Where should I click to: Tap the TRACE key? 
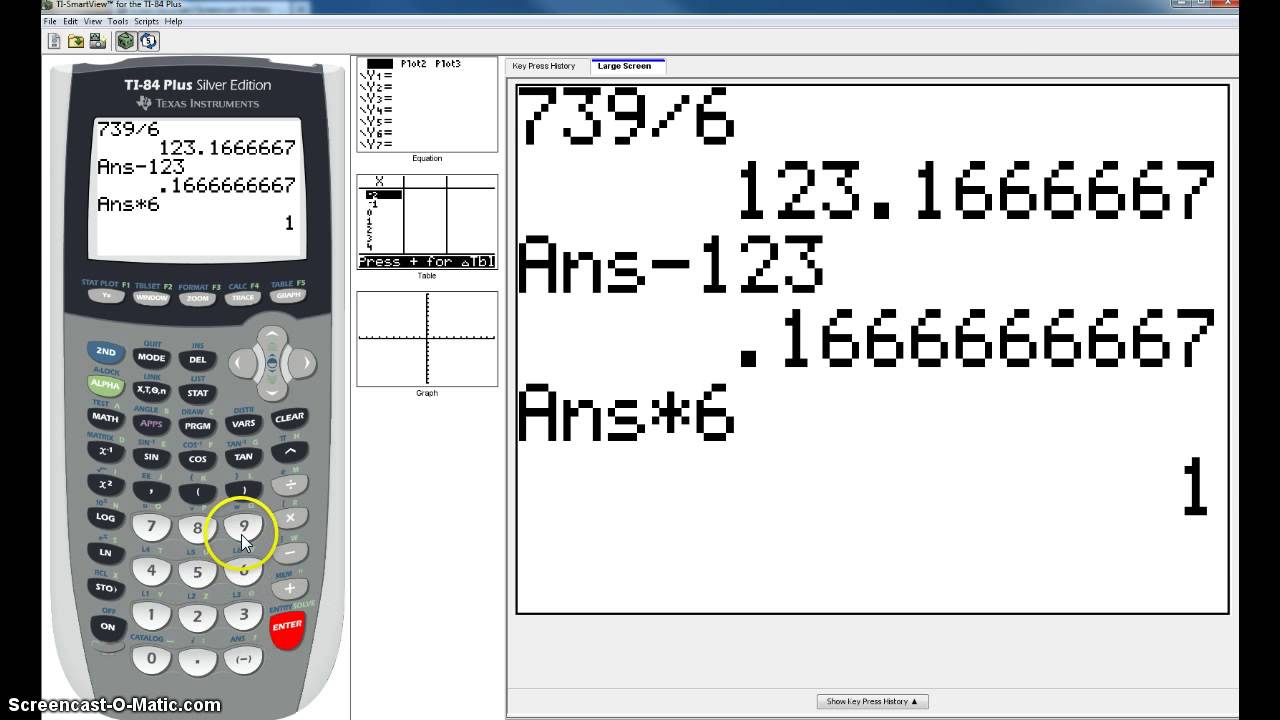[x=242, y=298]
